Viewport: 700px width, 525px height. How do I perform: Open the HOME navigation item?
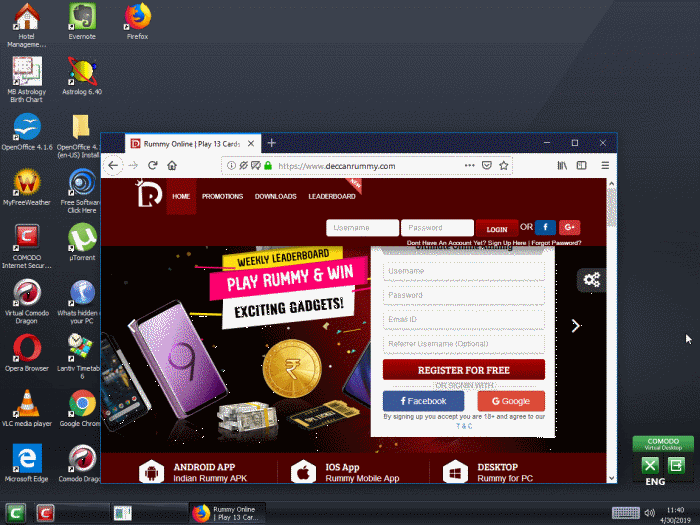[x=181, y=196]
